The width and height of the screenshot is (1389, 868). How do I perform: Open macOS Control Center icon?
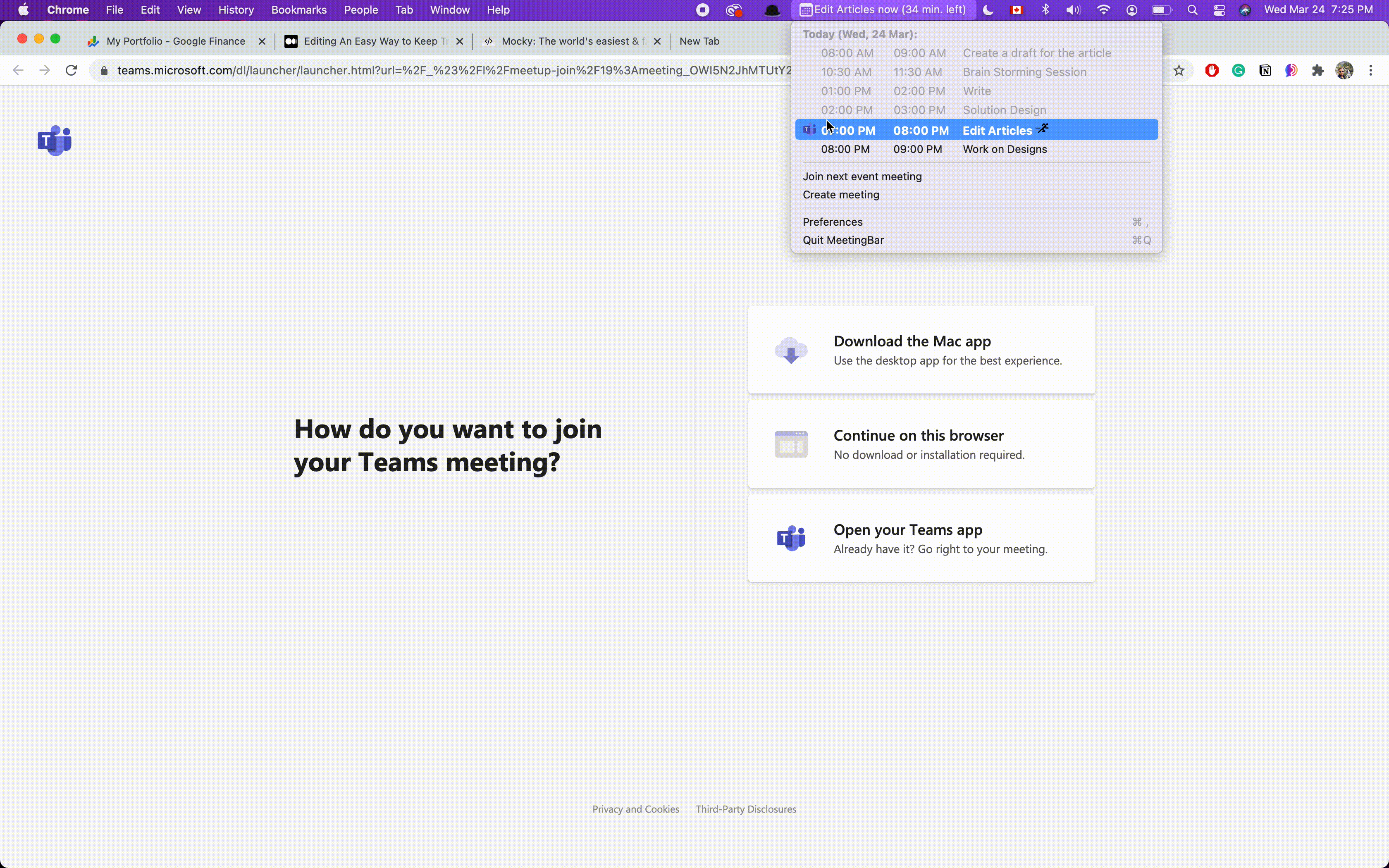tap(1219, 10)
